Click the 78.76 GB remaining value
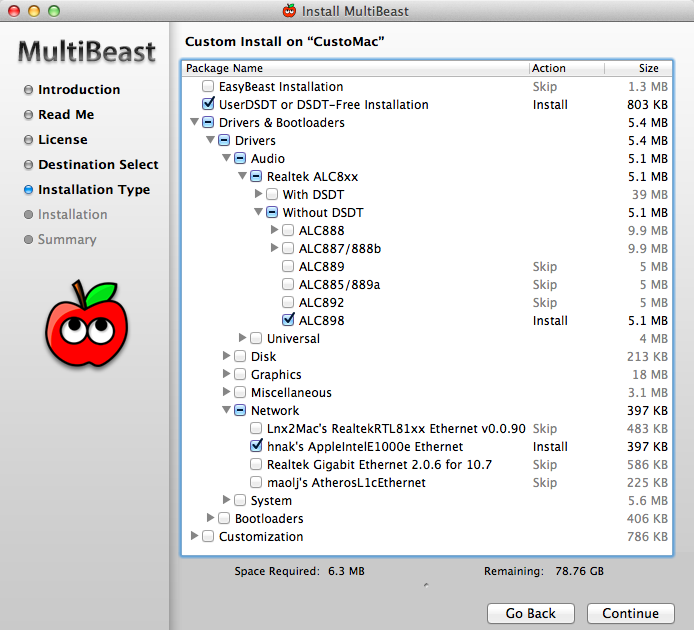Image resolution: width=694 pixels, height=630 pixels. pyautogui.click(x=579, y=571)
